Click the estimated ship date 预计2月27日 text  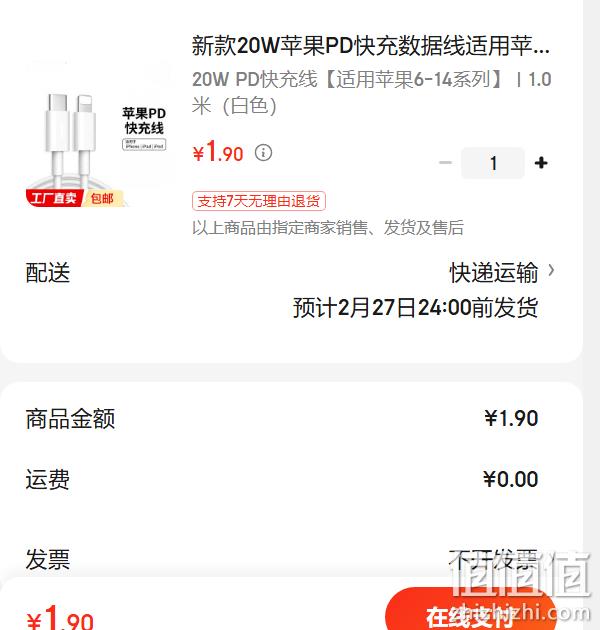(416, 308)
